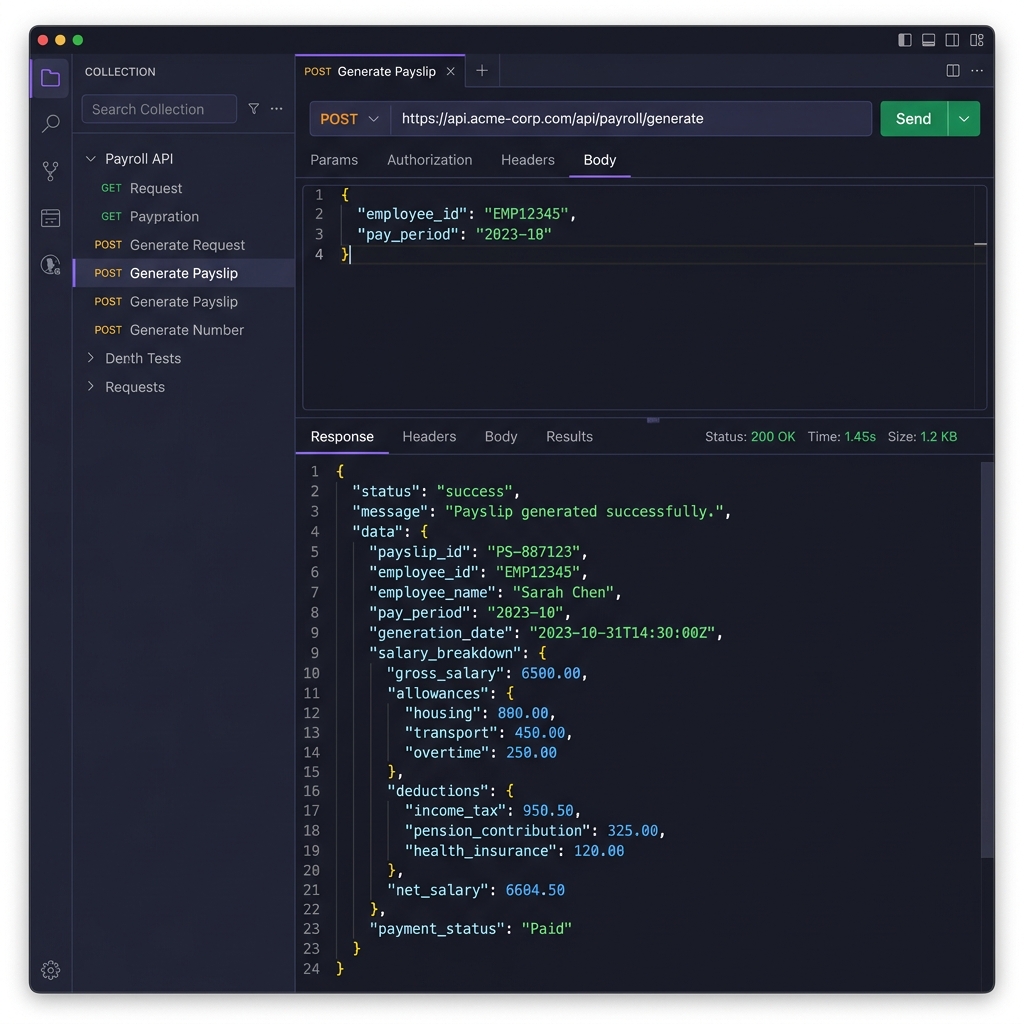This screenshot has width=1024, height=1024.
Task: Select the Response tab
Action: pos(342,436)
